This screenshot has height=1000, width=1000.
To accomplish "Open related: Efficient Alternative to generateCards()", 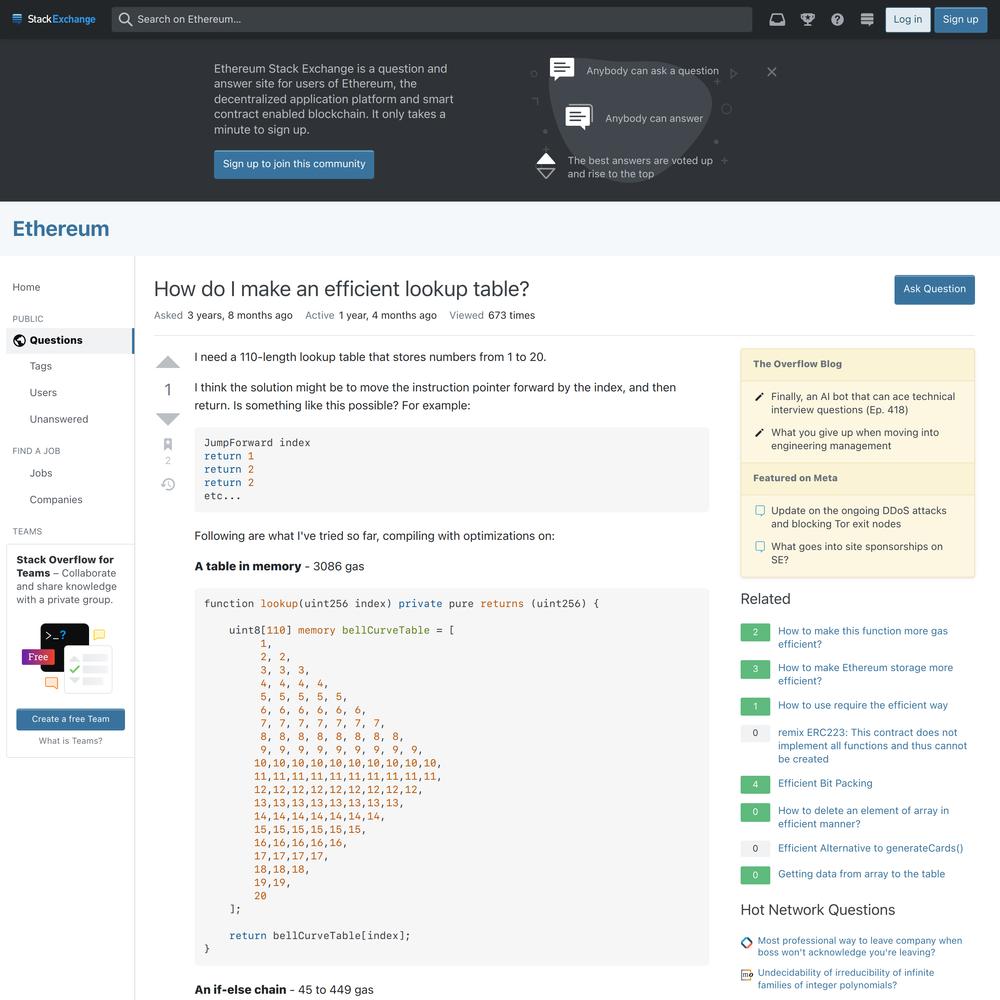I will point(870,848).
